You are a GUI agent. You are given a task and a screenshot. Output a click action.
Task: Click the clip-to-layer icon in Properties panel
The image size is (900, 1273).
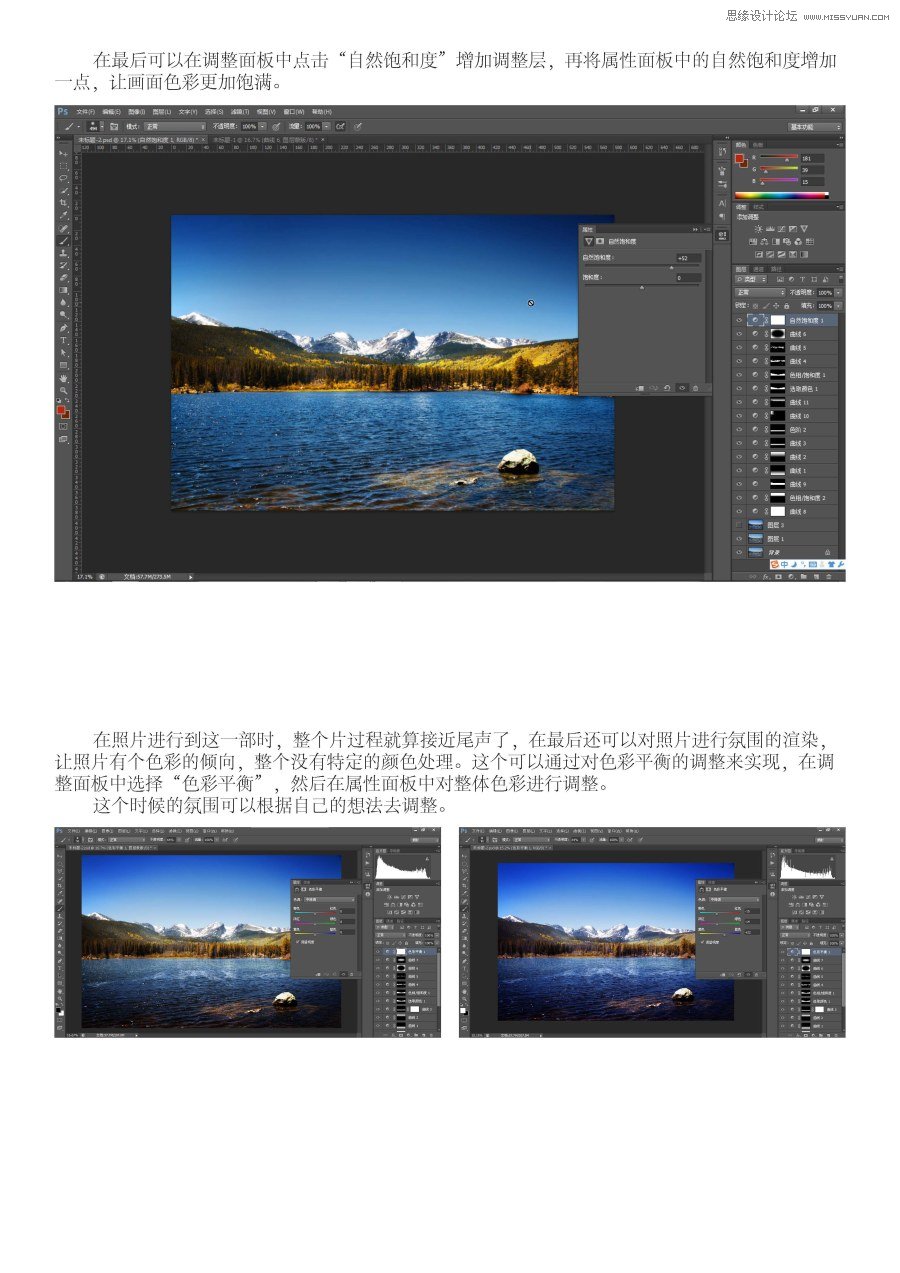pos(640,388)
